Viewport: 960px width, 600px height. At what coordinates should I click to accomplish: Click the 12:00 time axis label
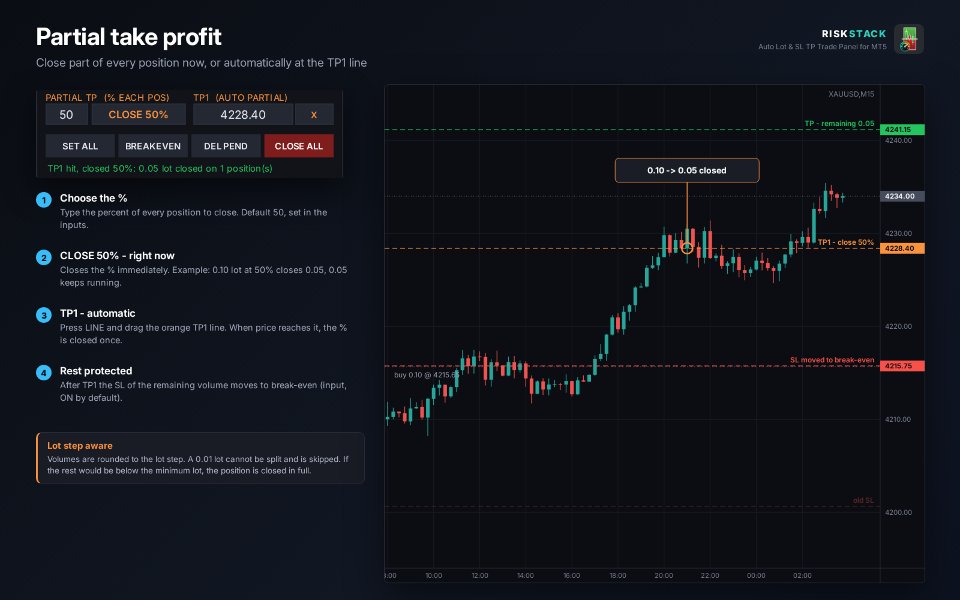tap(480, 576)
